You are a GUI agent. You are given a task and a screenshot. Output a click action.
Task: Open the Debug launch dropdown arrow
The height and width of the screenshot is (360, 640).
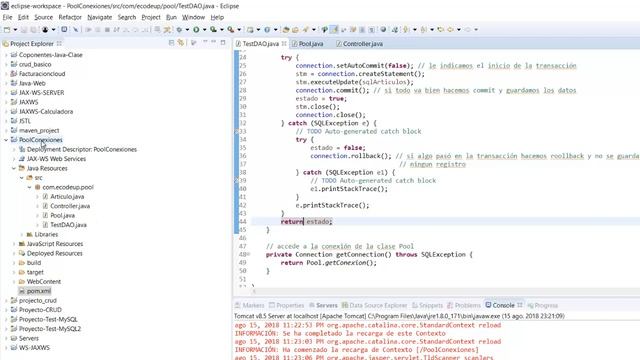click(187, 29)
